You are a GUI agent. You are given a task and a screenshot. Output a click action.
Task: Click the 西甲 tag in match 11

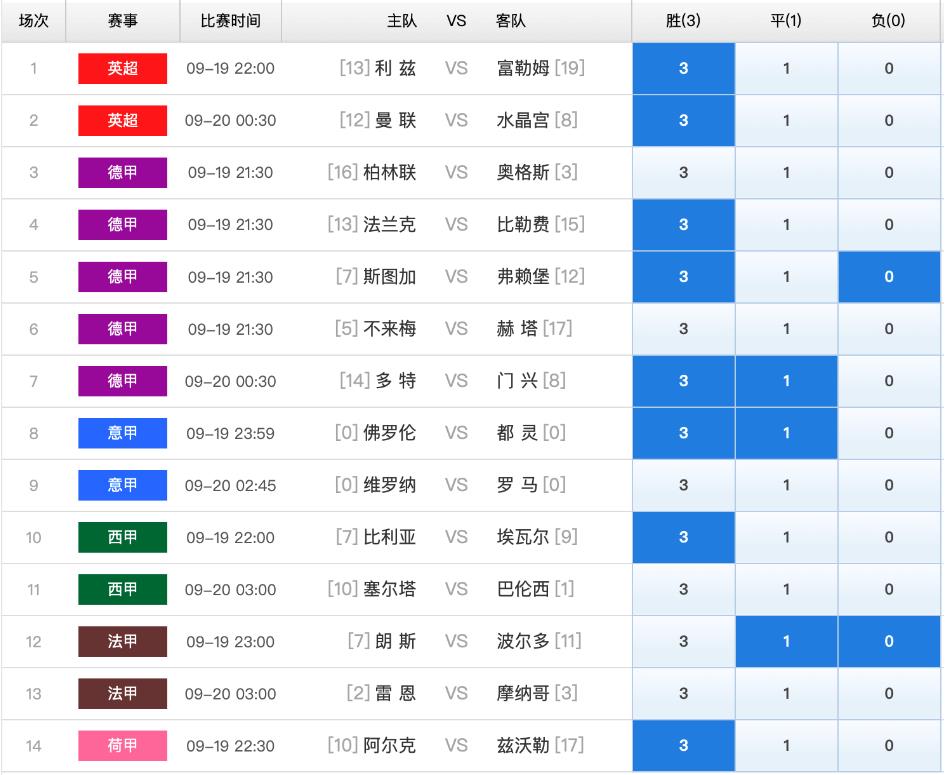(x=122, y=589)
